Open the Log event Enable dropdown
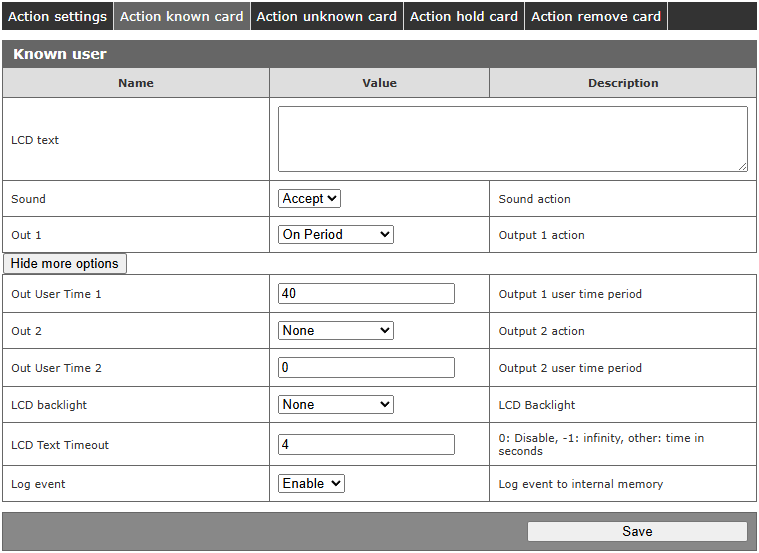The image size is (759, 553). (312, 484)
